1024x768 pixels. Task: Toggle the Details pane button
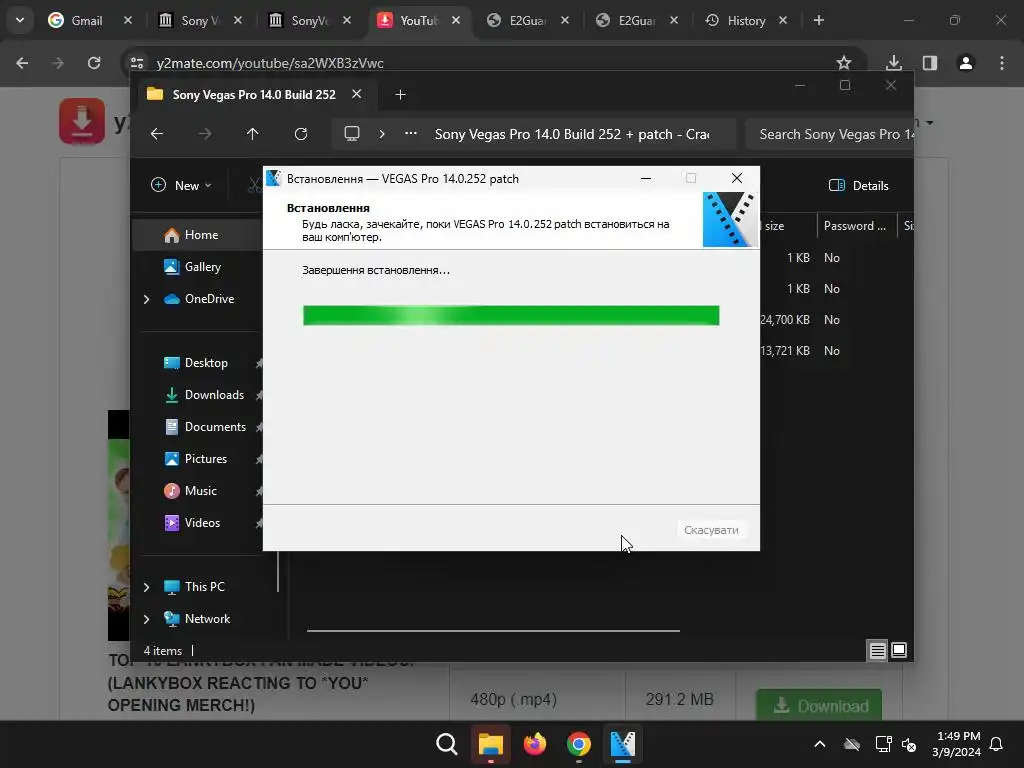(x=858, y=185)
